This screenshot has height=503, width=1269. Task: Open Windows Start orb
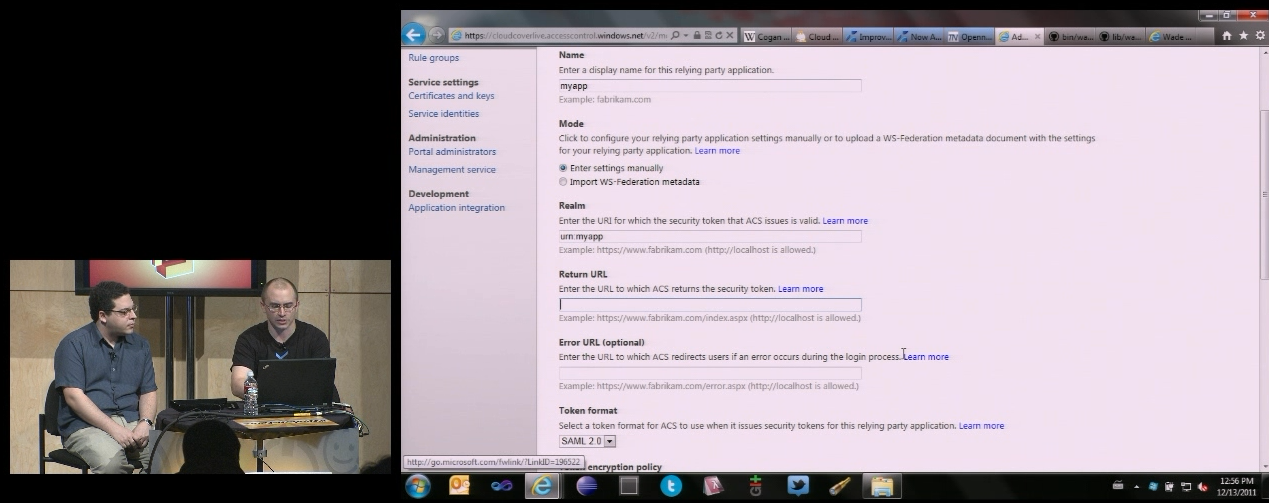pyautogui.click(x=417, y=486)
